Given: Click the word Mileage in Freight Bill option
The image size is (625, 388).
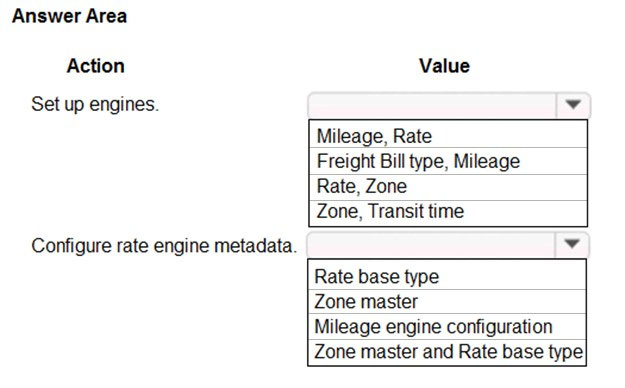Looking at the screenshot, I should pos(487,162).
